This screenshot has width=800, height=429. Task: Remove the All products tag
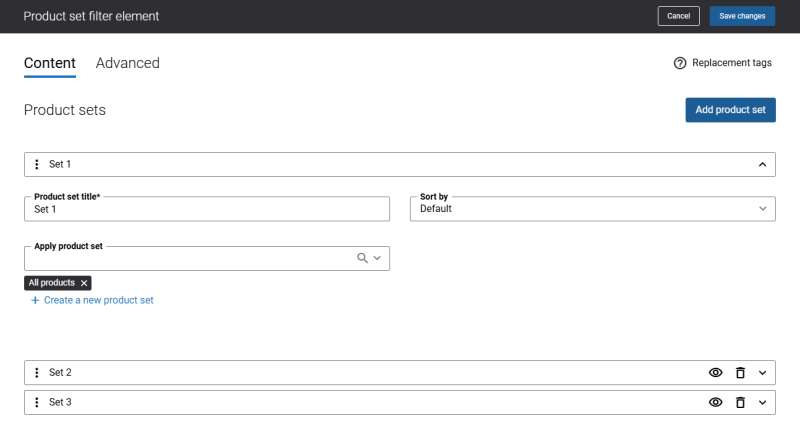84,283
